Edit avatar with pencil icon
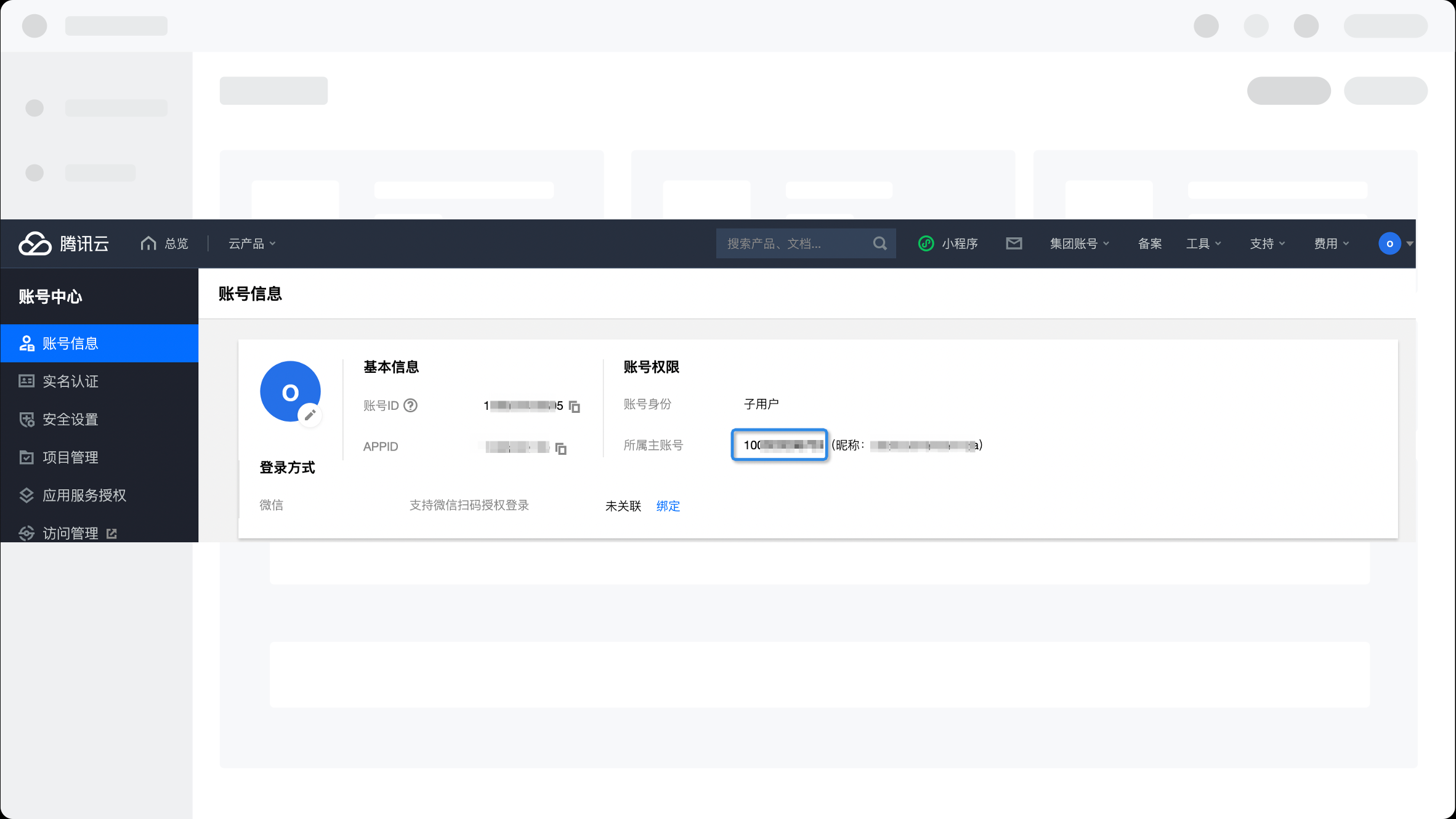Viewport: 1456px width, 819px height. [310, 415]
